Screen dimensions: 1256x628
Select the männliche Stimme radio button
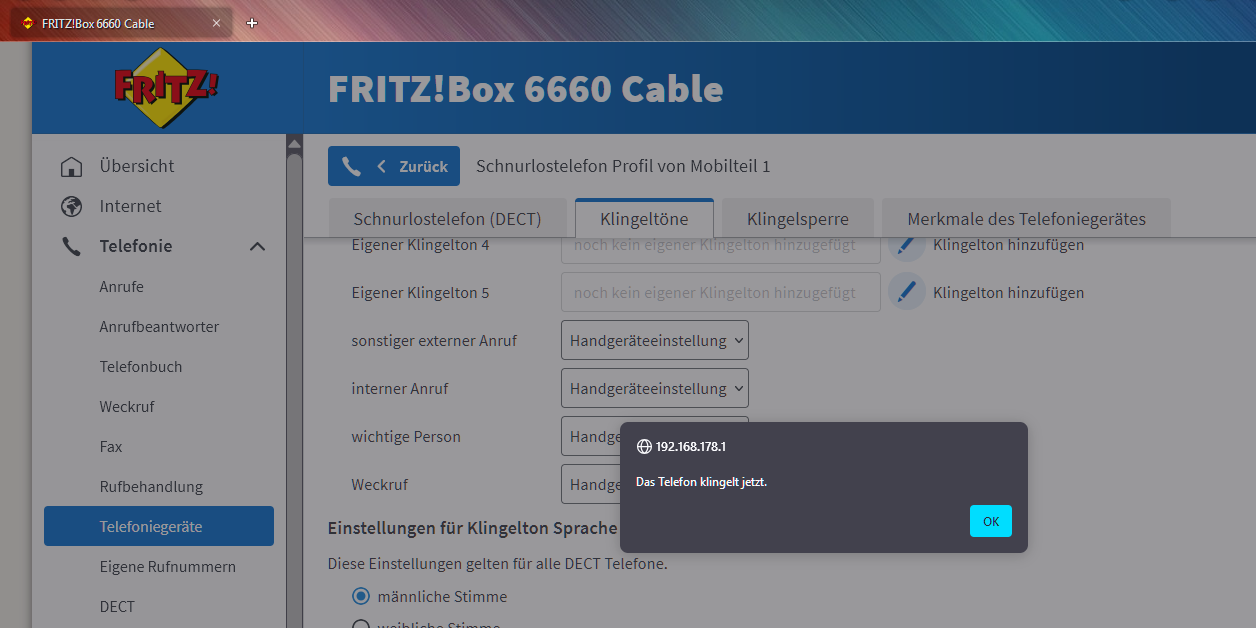tap(361, 596)
